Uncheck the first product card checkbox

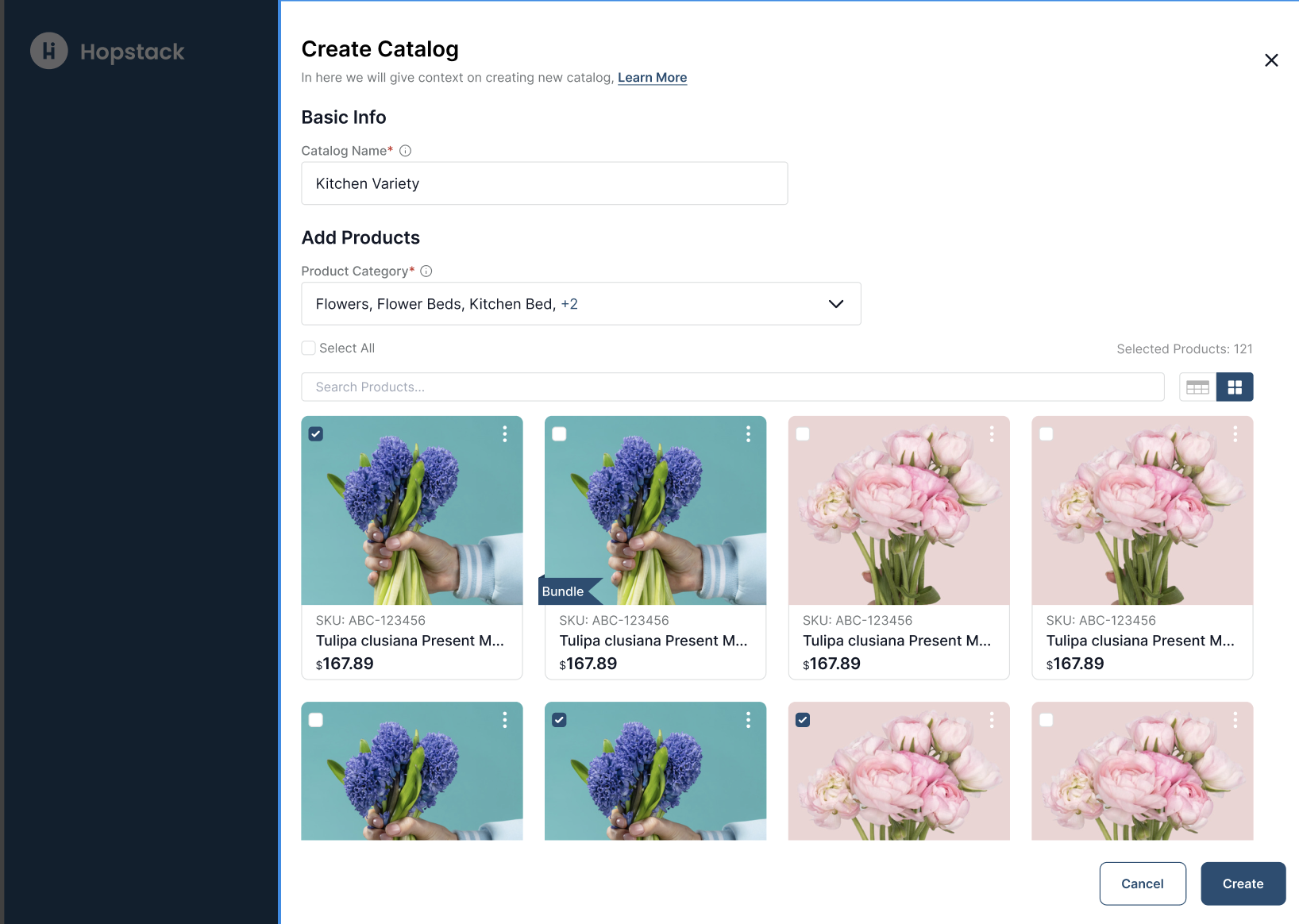[x=316, y=434]
